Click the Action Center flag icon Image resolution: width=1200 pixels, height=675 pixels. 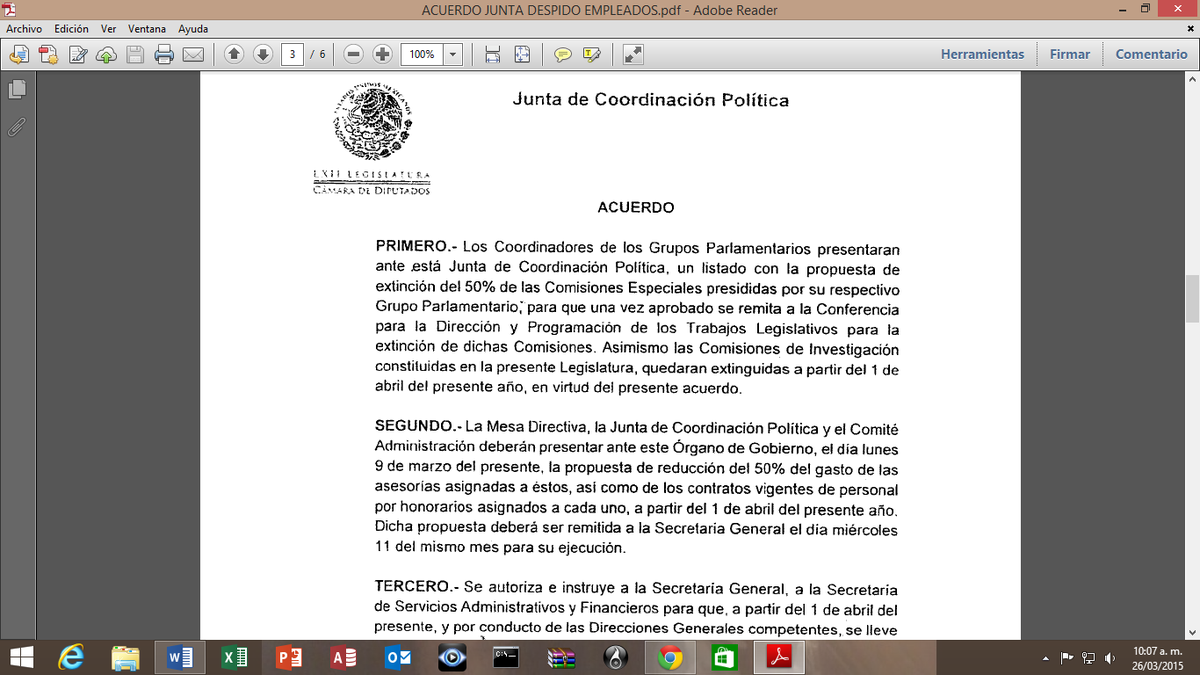coord(1066,658)
